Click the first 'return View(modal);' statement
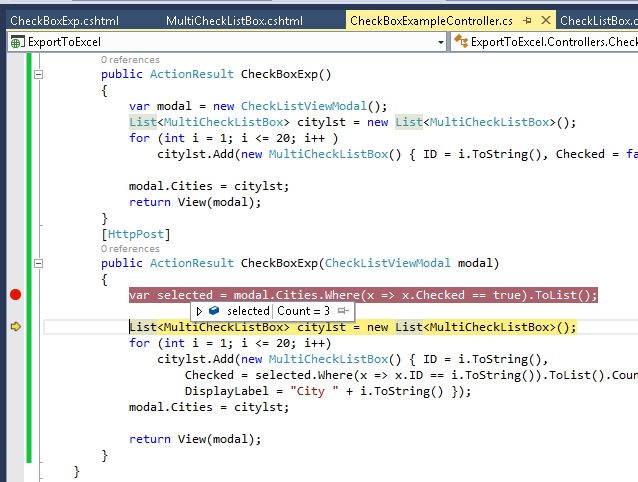The width and height of the screenshot is (638, 482). (195, 202)
